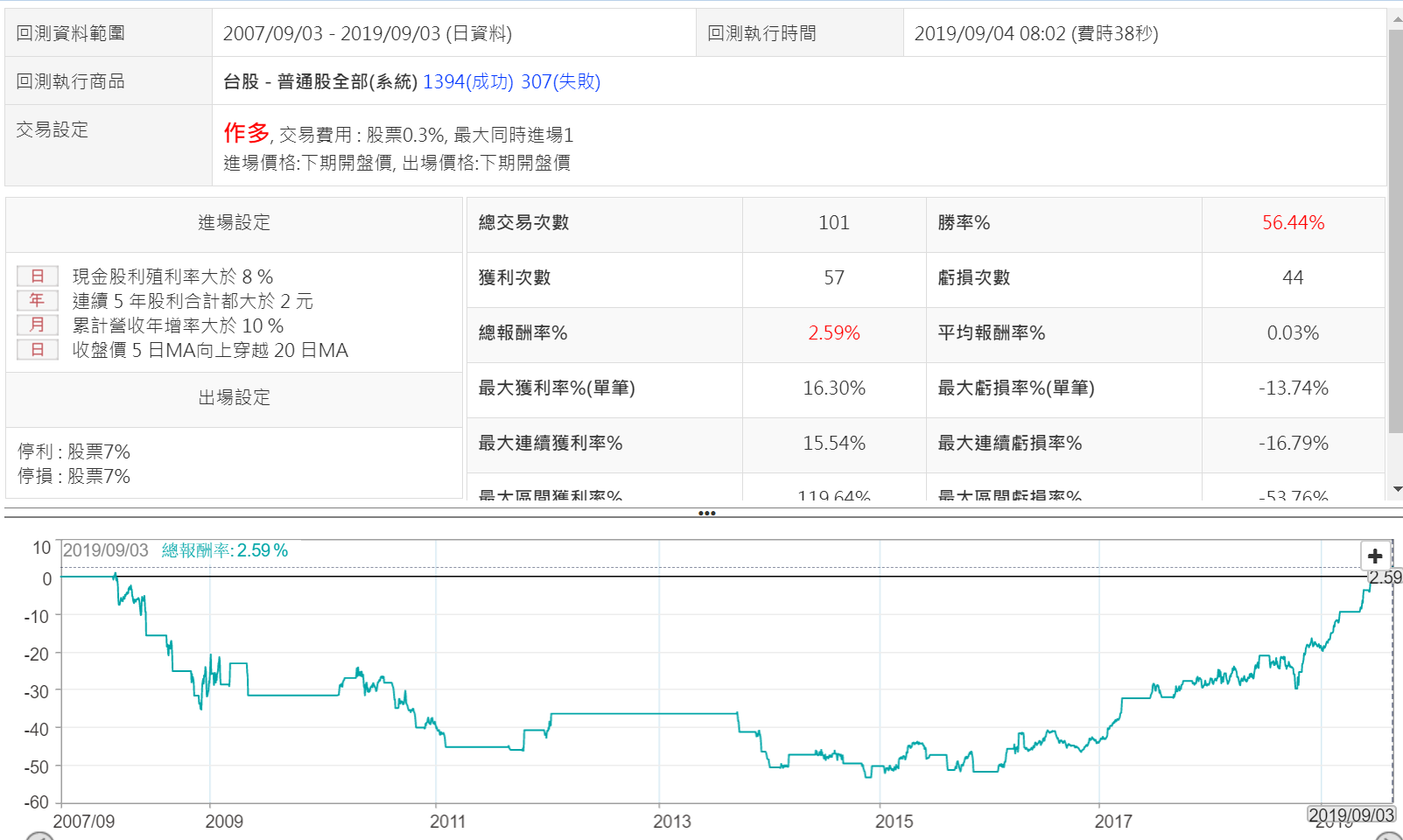Click the right range handle below chart
This screenshot has height=840, width=1403.
[1389, 836]
